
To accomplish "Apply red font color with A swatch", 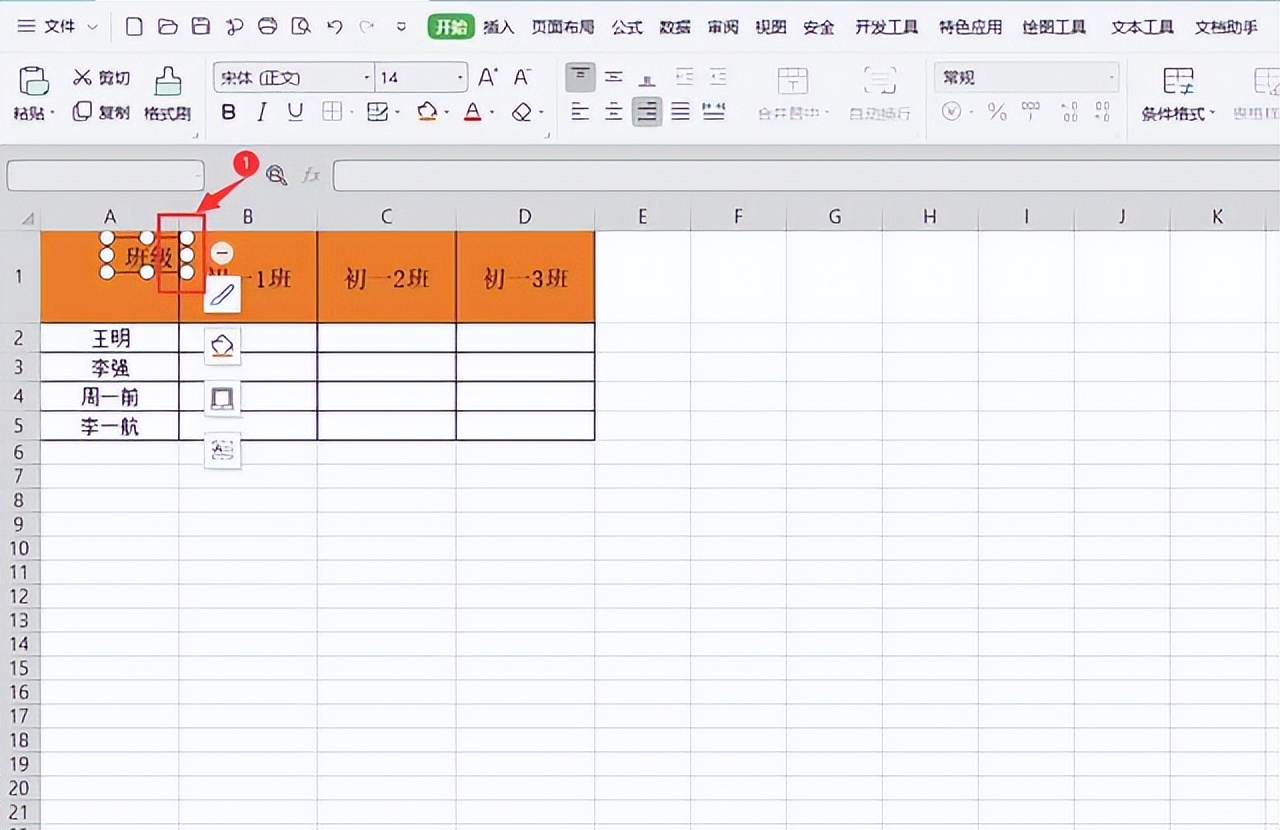I will (x=474, y=112).
